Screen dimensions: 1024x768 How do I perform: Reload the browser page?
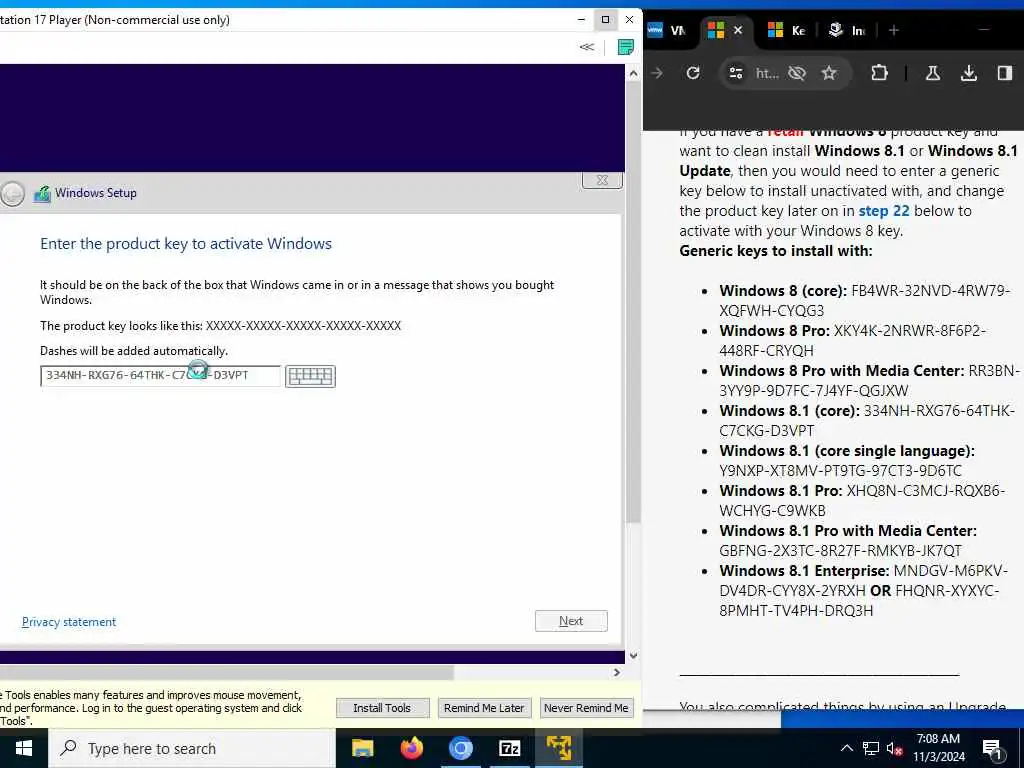(693, 73)
